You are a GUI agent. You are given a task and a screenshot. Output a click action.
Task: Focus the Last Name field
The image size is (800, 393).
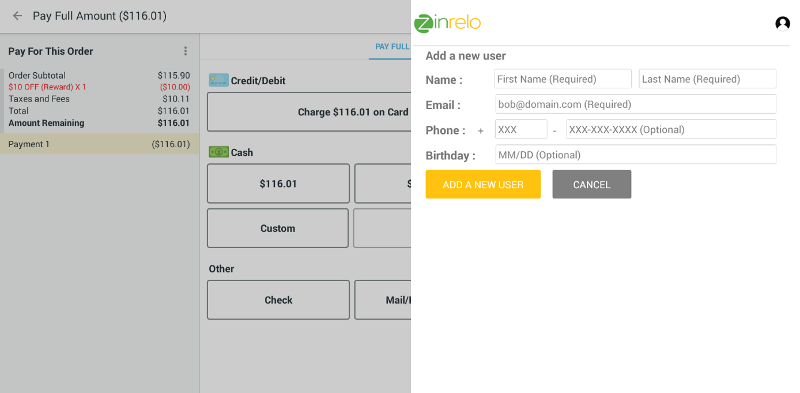pyautogui.click(x=708, y=79)
